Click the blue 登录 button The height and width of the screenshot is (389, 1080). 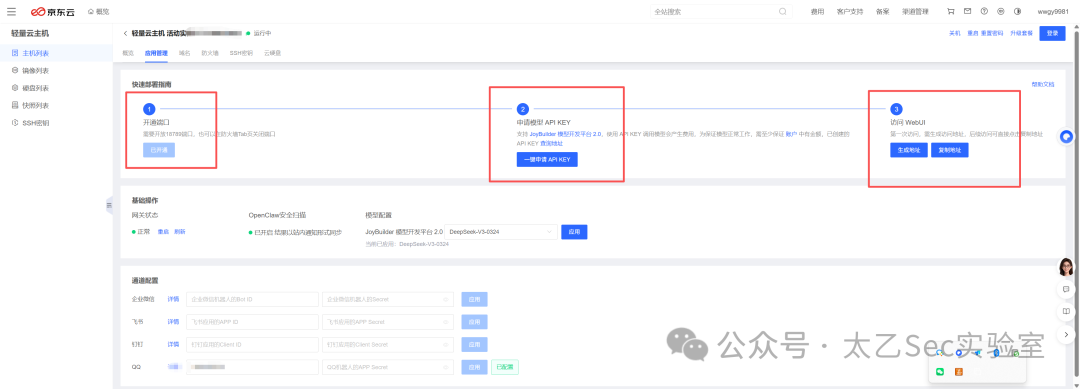[1052, 33]
